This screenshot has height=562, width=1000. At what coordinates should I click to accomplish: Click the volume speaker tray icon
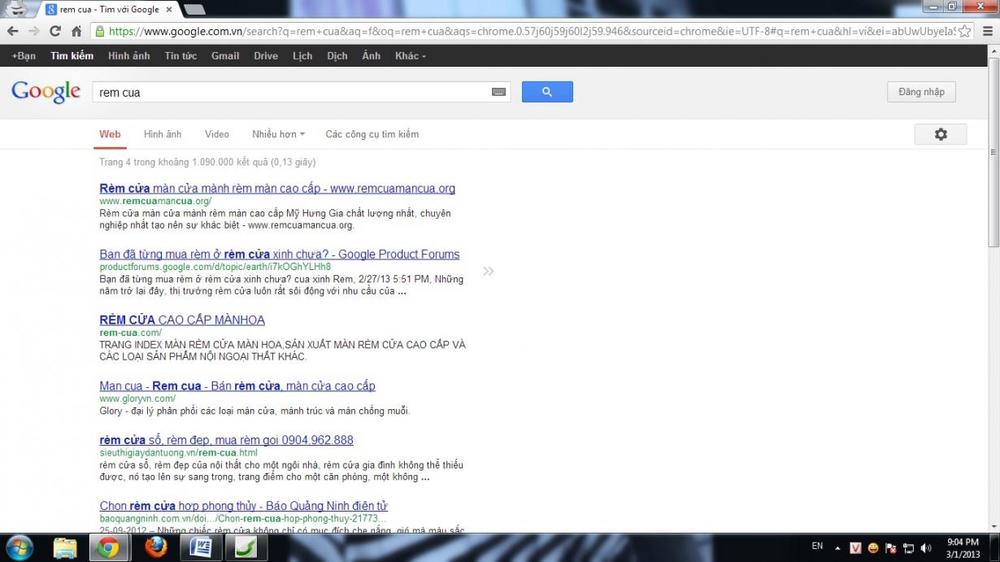click(x=926, y=548)
